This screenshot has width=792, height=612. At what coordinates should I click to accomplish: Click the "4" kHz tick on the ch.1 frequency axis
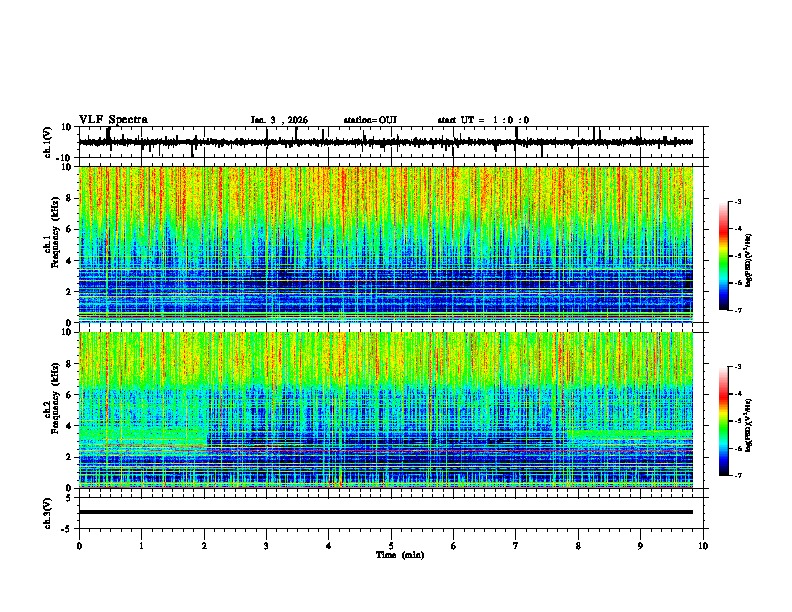pos(69,261)
